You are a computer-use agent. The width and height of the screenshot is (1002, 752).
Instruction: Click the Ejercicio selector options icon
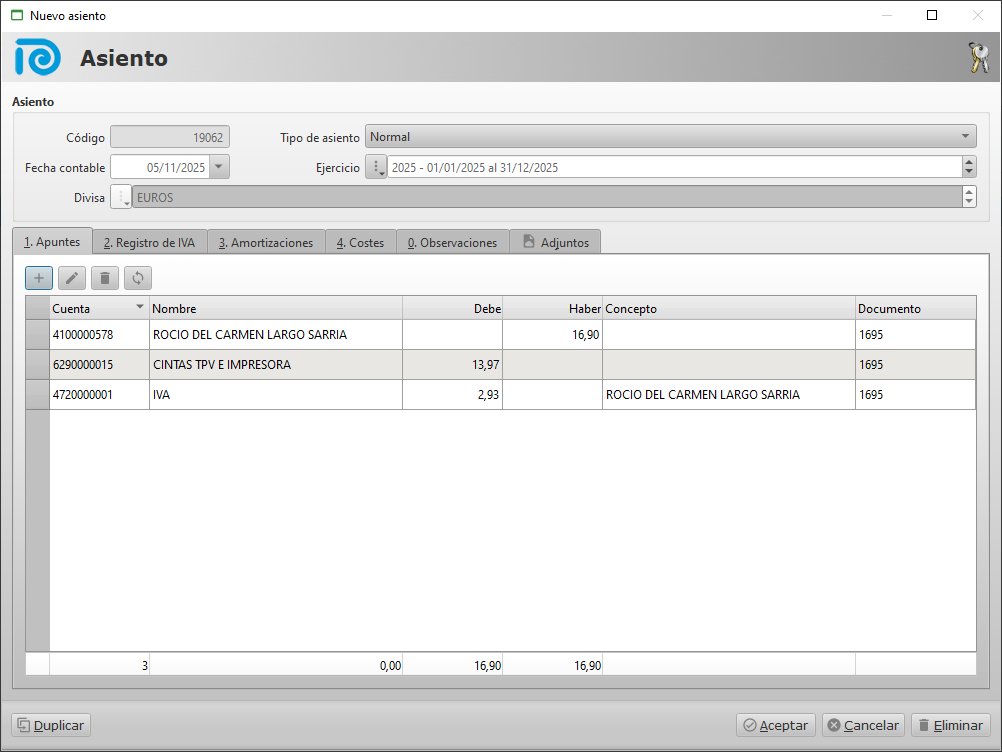[376, 167]
